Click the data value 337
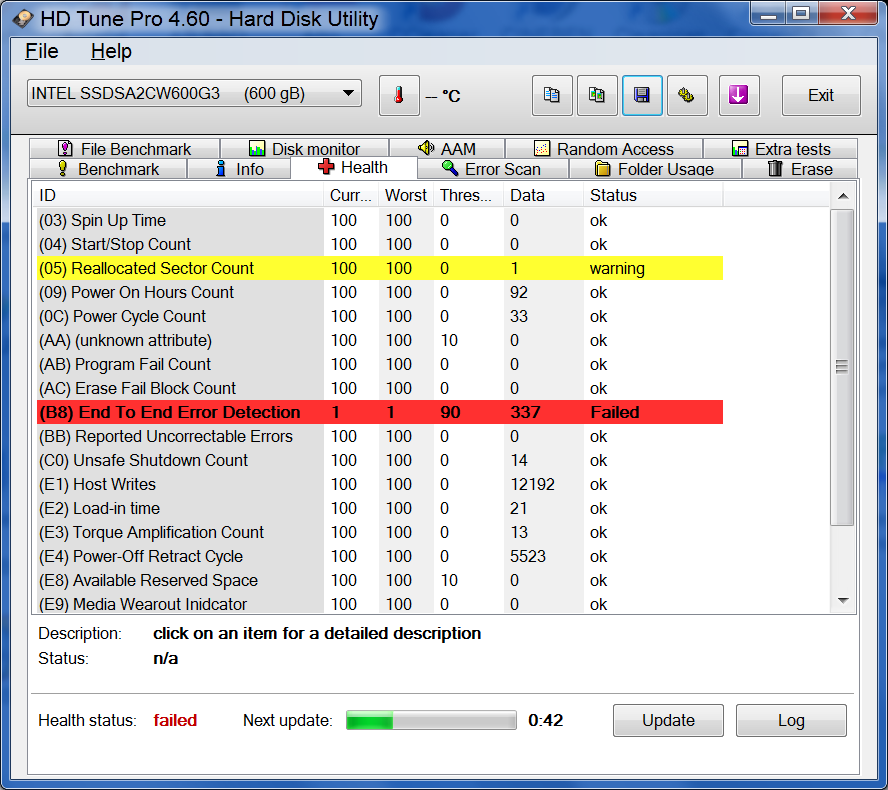Viewport: 888px width, 790px height. [x=525, y=412]
